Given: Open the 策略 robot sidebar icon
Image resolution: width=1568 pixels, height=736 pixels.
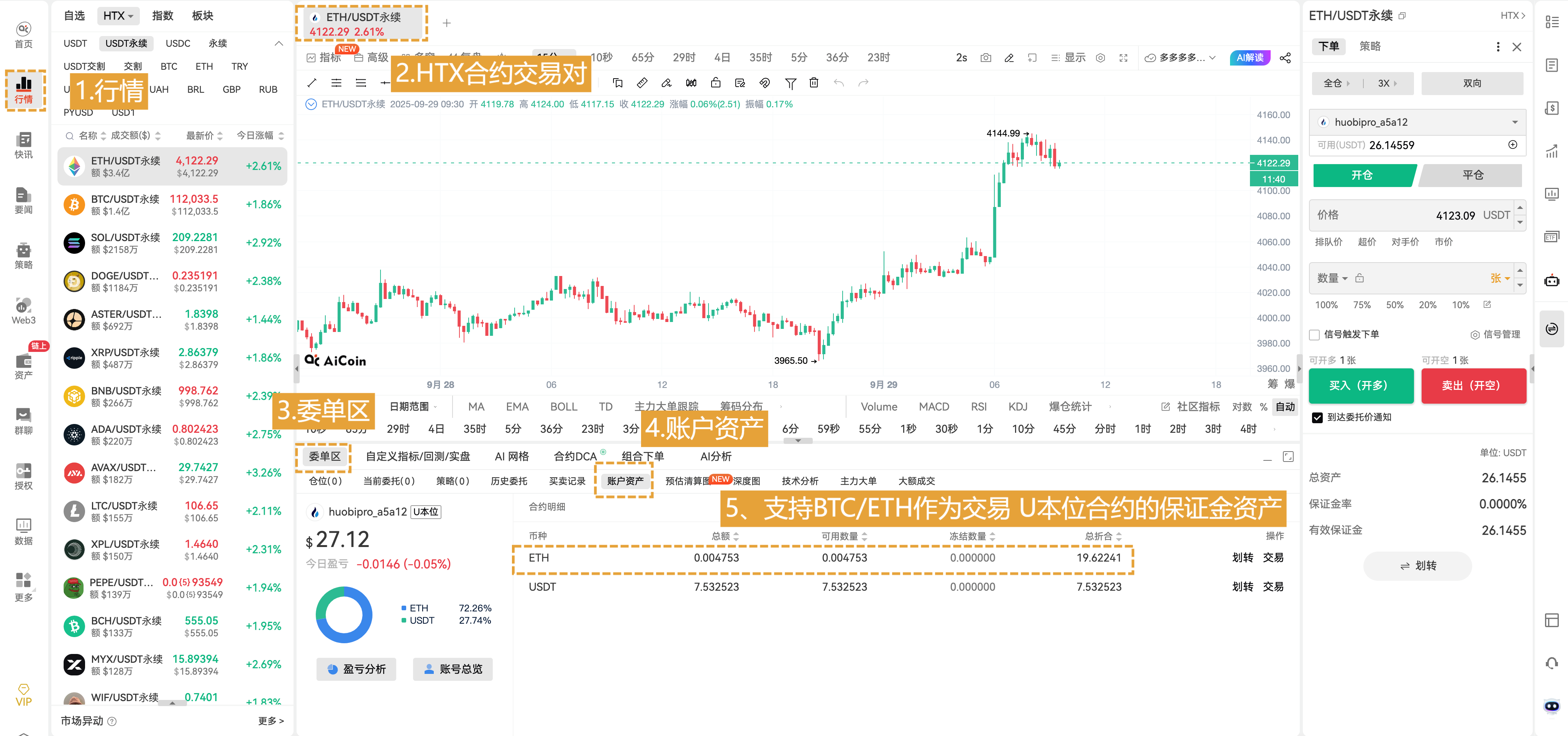Looking at the screenshot, I should (23, 256).
